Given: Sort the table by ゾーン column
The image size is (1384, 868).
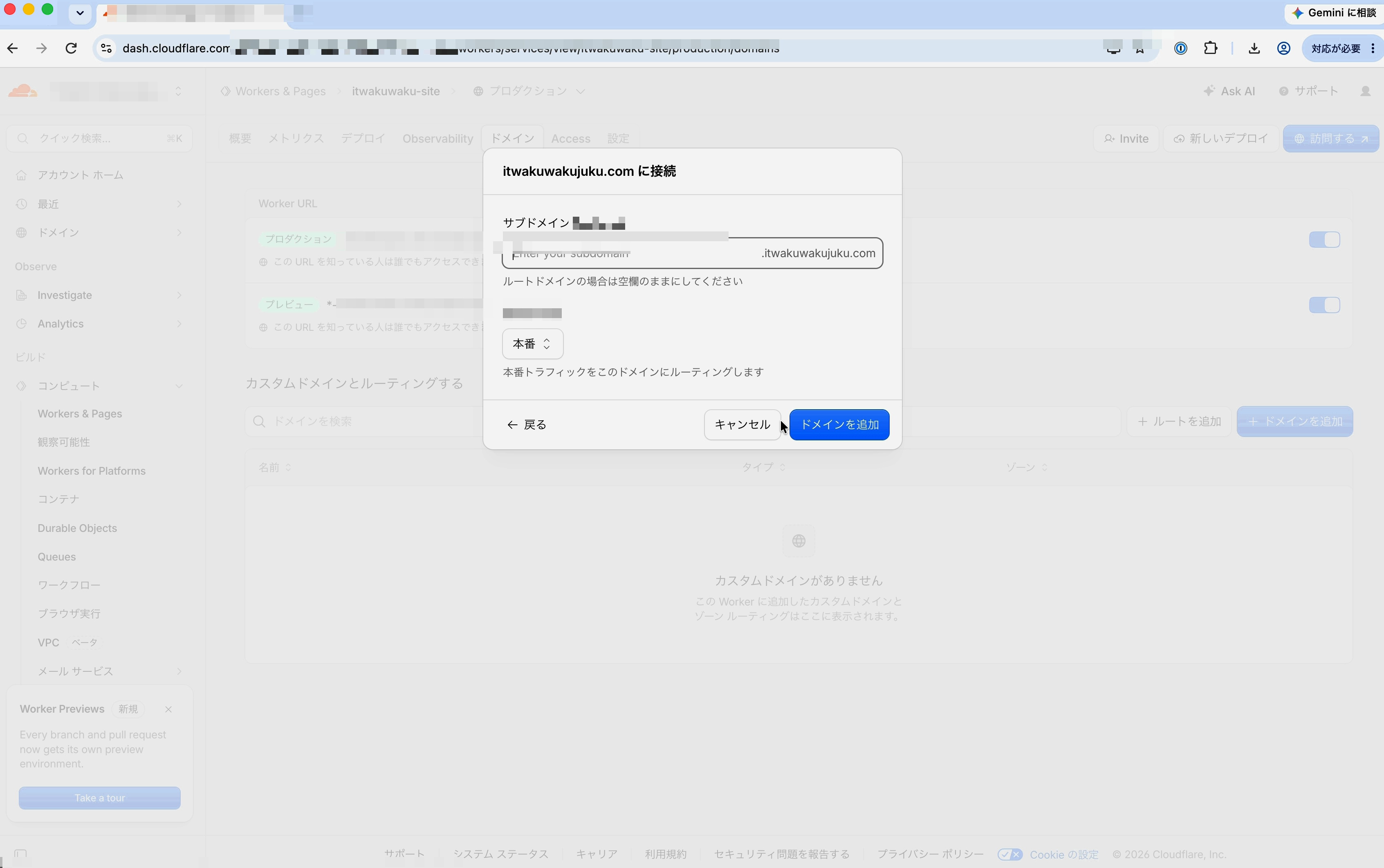Looking at the screenshot, I should 1026,468.
